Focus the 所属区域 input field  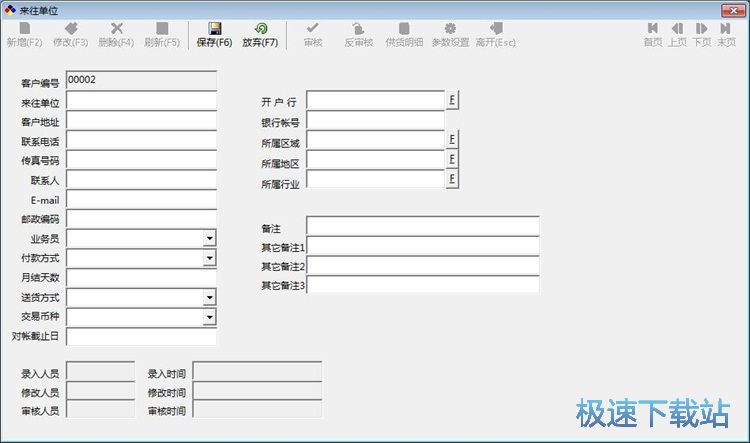pyautogui.click(x=375, y=140)
